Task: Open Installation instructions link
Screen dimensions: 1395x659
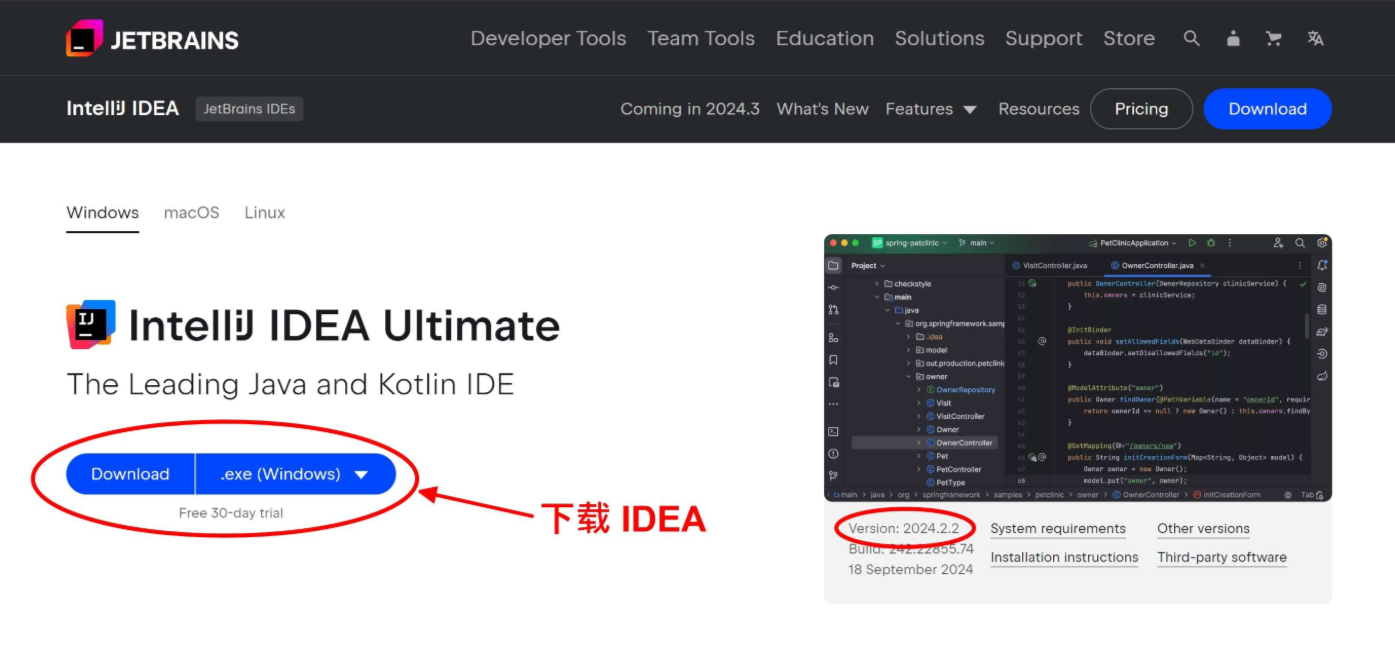Action: point(1064,558)
